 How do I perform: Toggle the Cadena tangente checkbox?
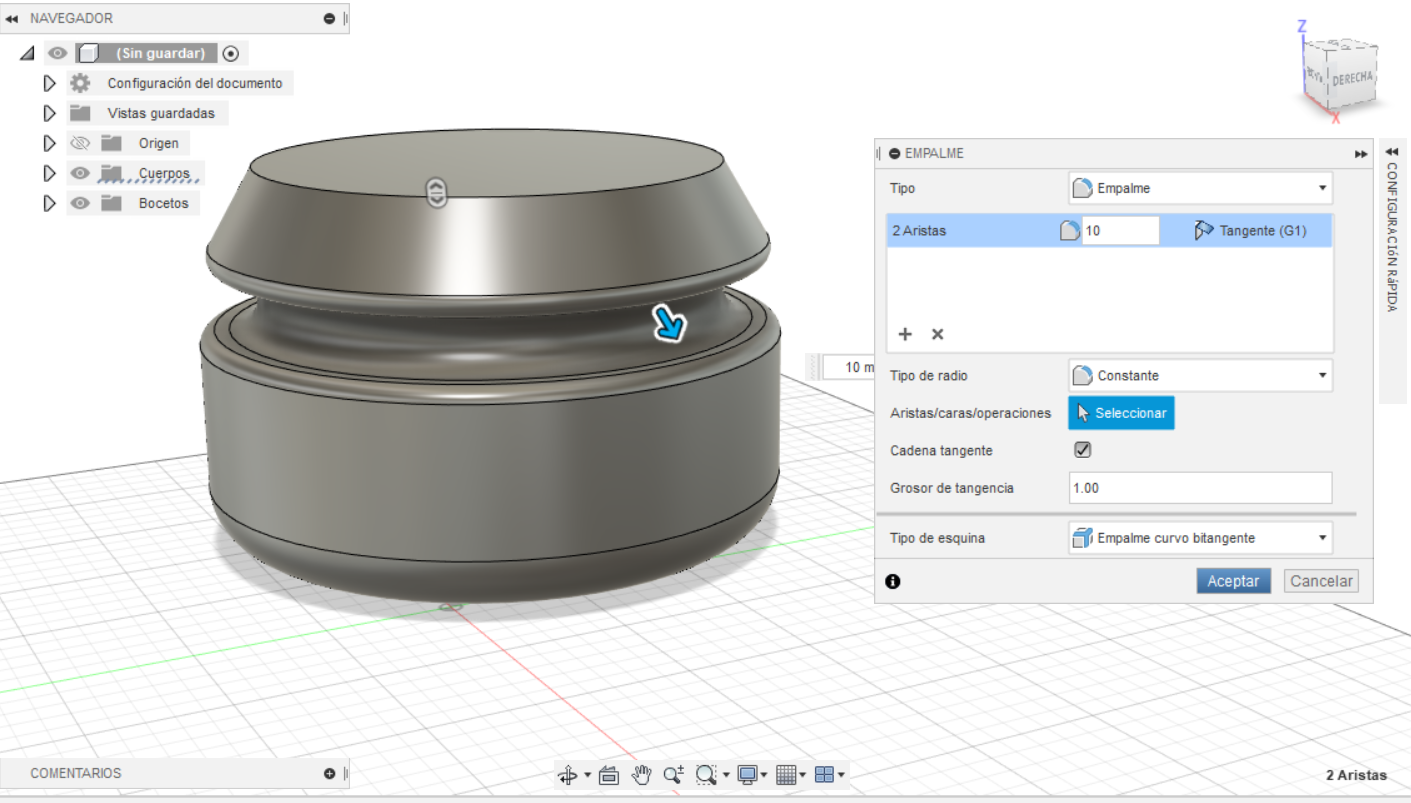coord(1082,450)
